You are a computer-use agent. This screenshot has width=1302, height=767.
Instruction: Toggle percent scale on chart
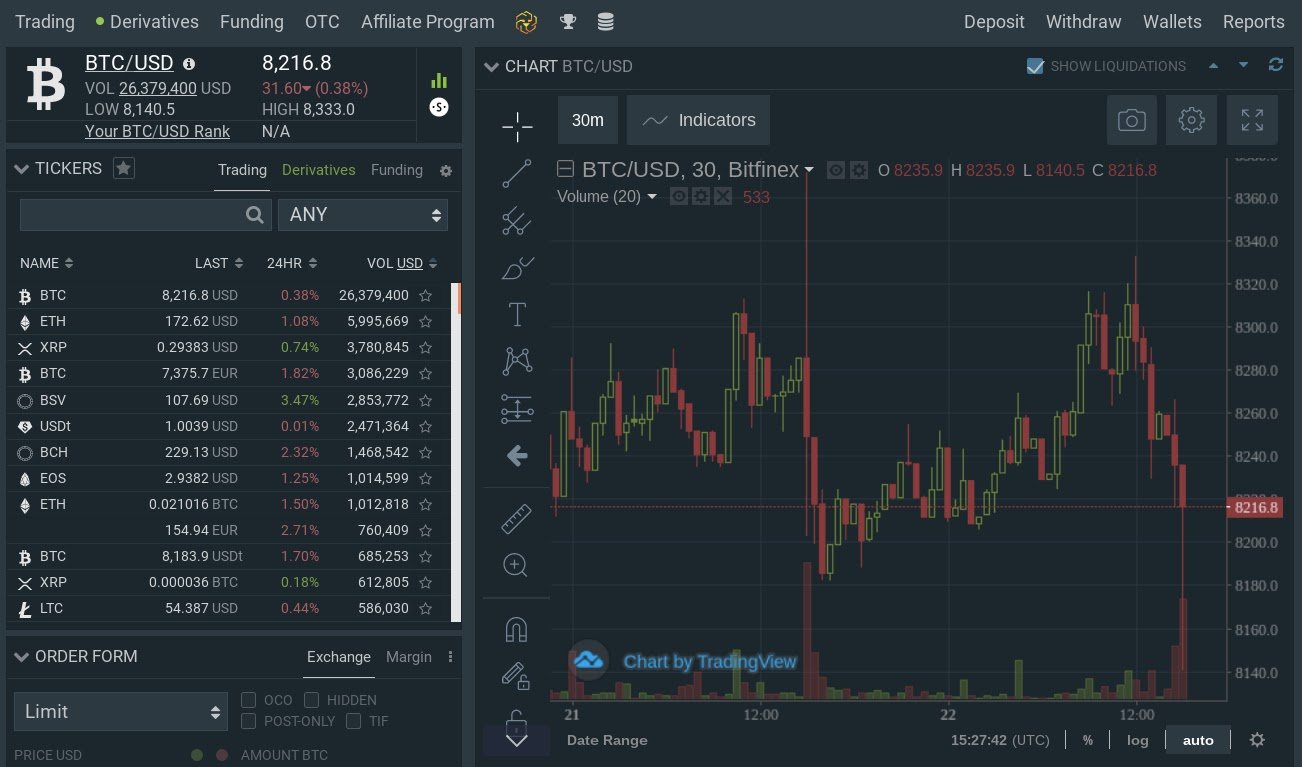pos(1087,740)
